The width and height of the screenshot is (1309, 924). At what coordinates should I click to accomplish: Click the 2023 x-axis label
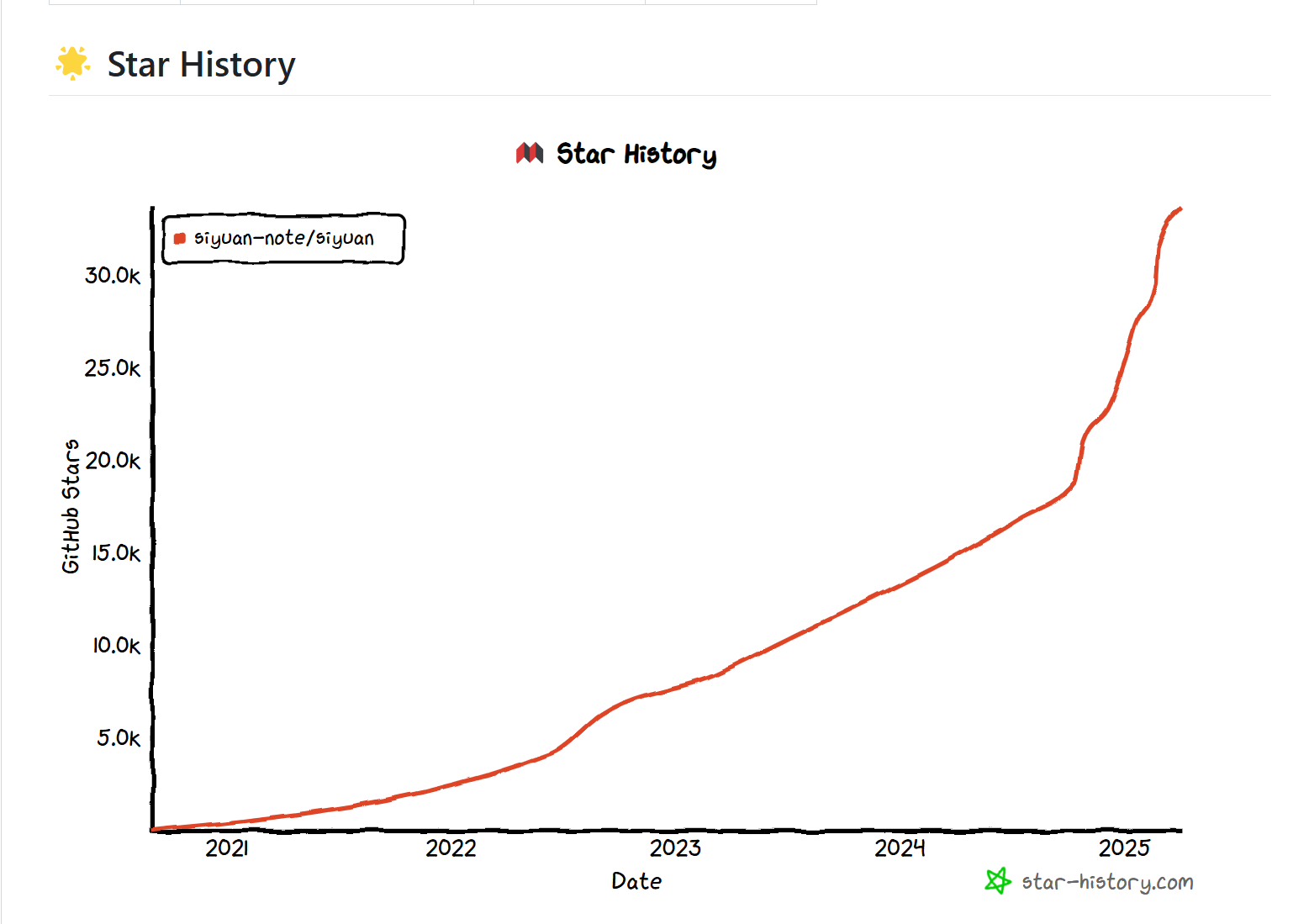[x=676, y=848]
